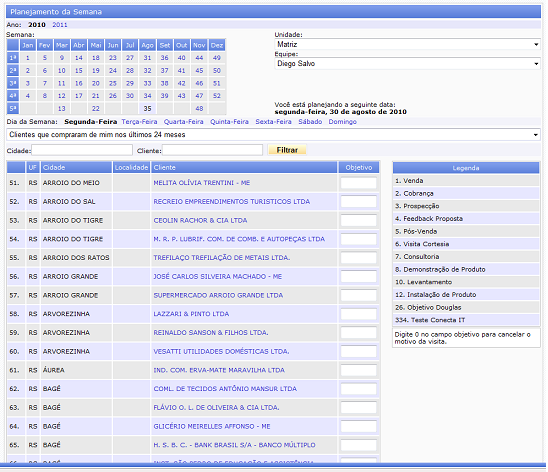
Task: Open client REINALDO SANSON & FILHOS LTDA.
Action: 211,333
